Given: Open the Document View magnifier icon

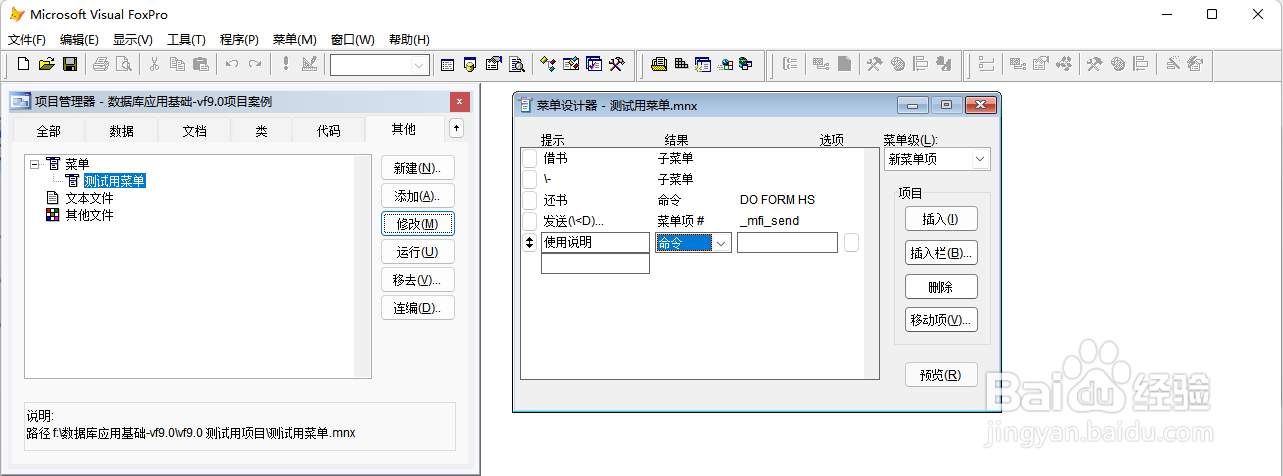Looking at the screenshot, I should pyautogui.click(x=516, y=64).
